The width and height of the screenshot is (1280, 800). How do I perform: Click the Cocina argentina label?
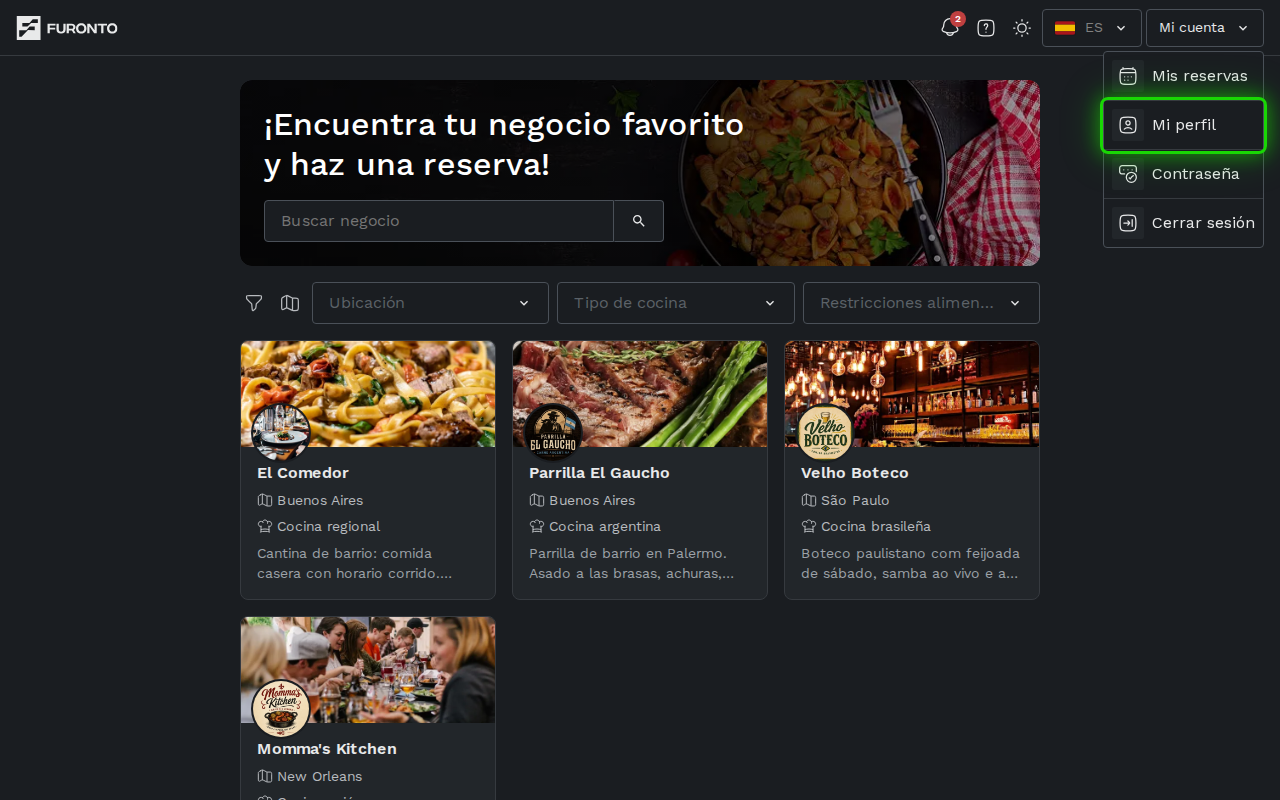point(605,526)
